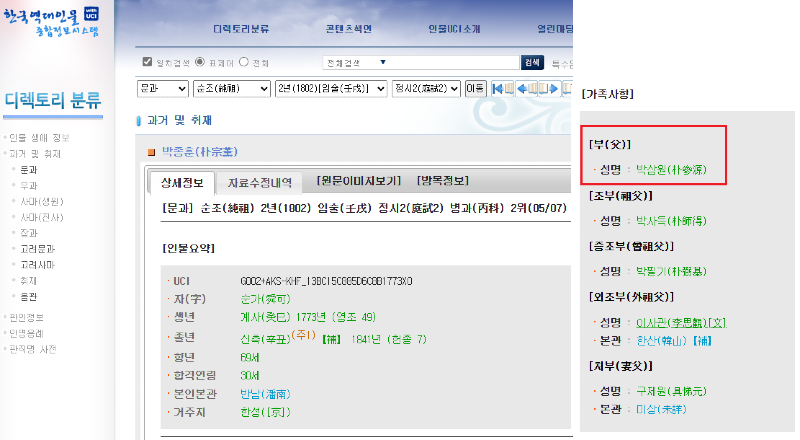
Task: Click the 반남(潘南) clan origin link
Action: pyautogui.click(x=265, y=394)
